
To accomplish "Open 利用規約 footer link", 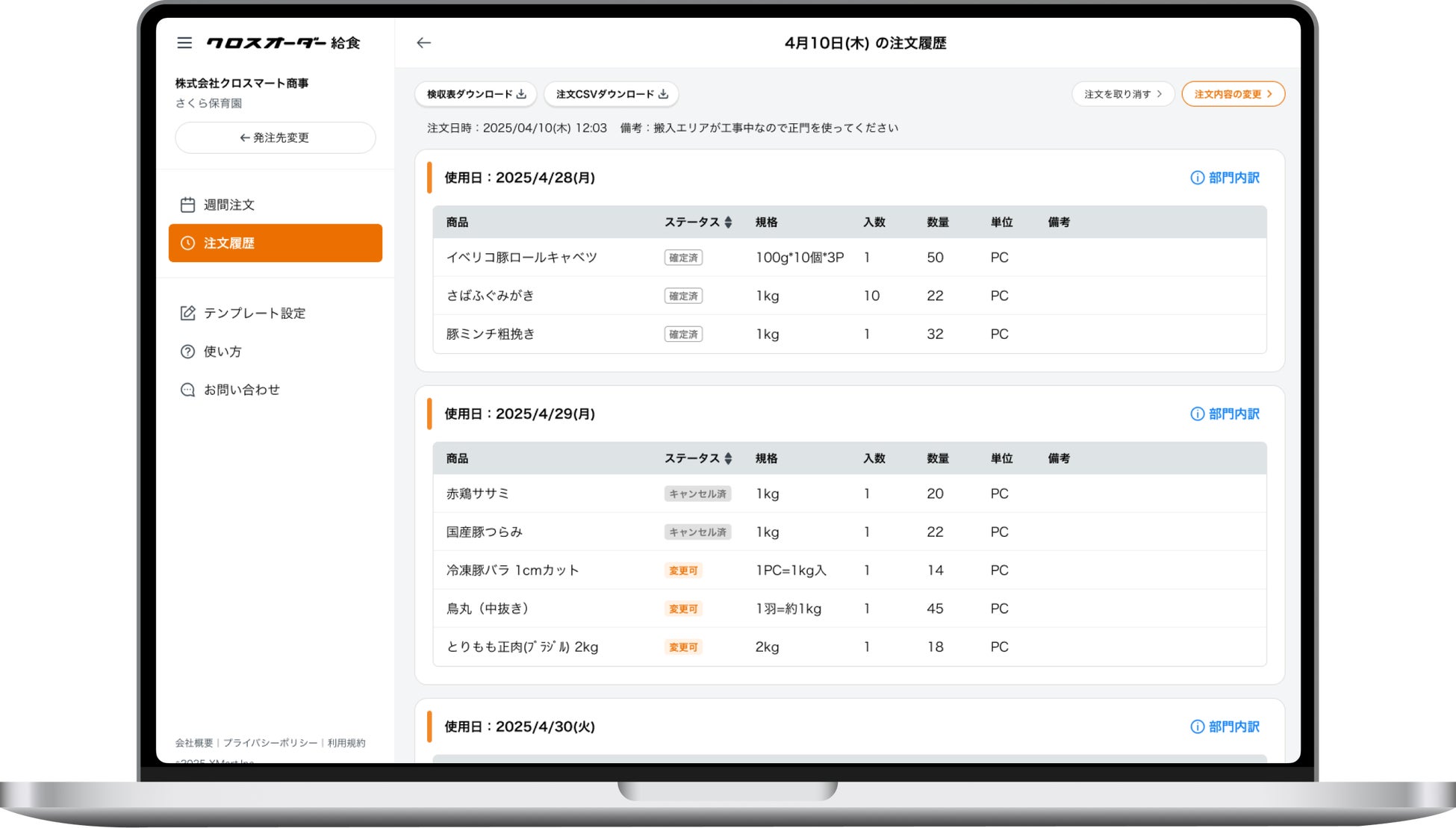I will [x=346, y=743].
